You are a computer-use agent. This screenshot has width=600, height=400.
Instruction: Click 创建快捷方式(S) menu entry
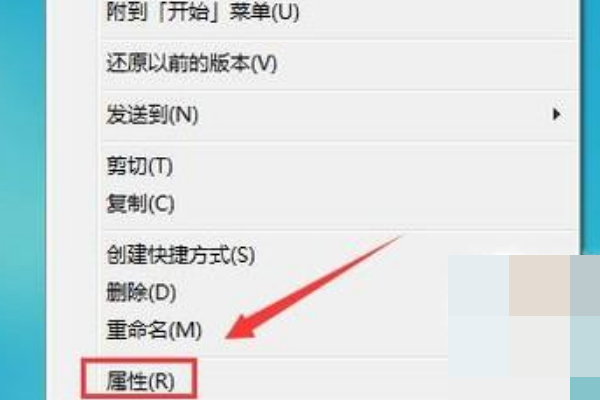(x=181, y=255)
